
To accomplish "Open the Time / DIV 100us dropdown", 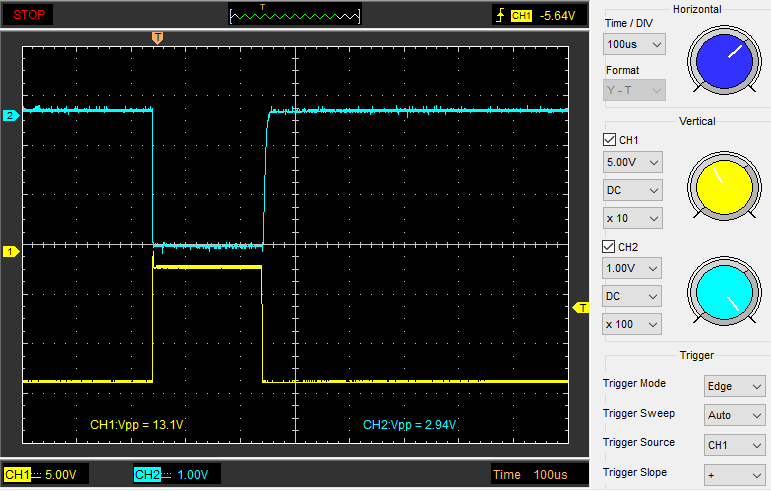I will click(634, 45).
